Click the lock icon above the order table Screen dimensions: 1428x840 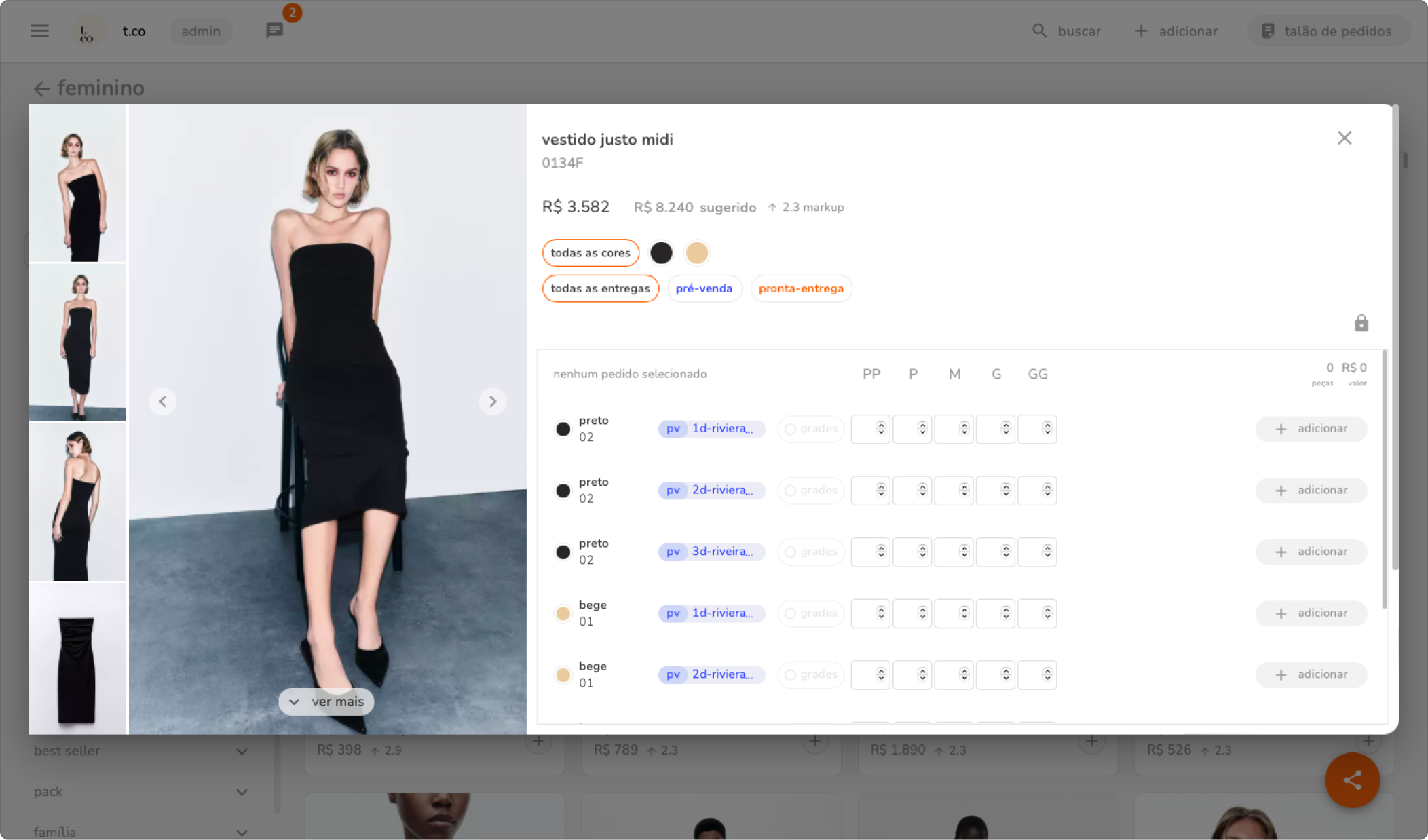tap(1361, 323)
